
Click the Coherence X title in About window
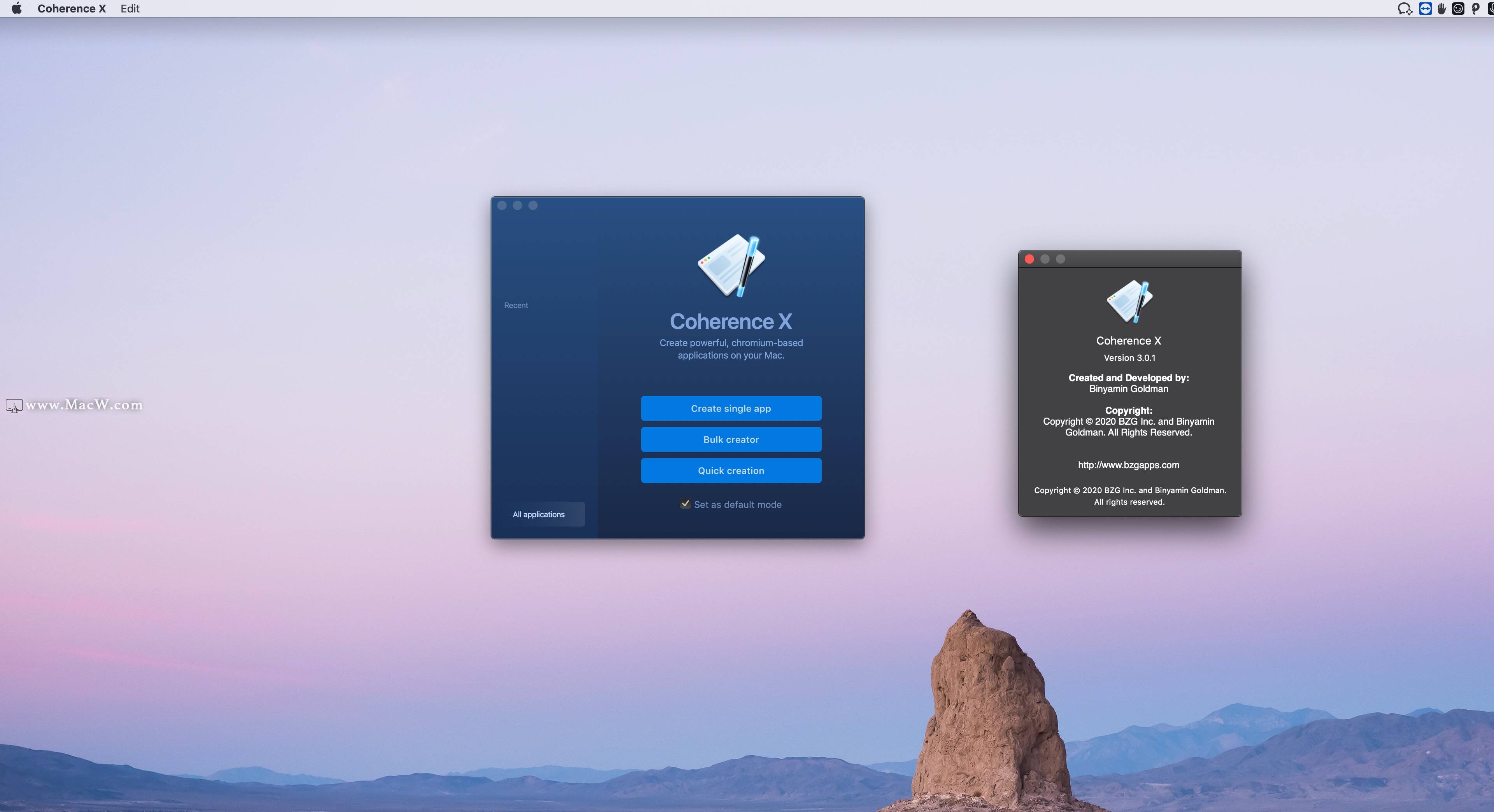tap(1129, 341)
